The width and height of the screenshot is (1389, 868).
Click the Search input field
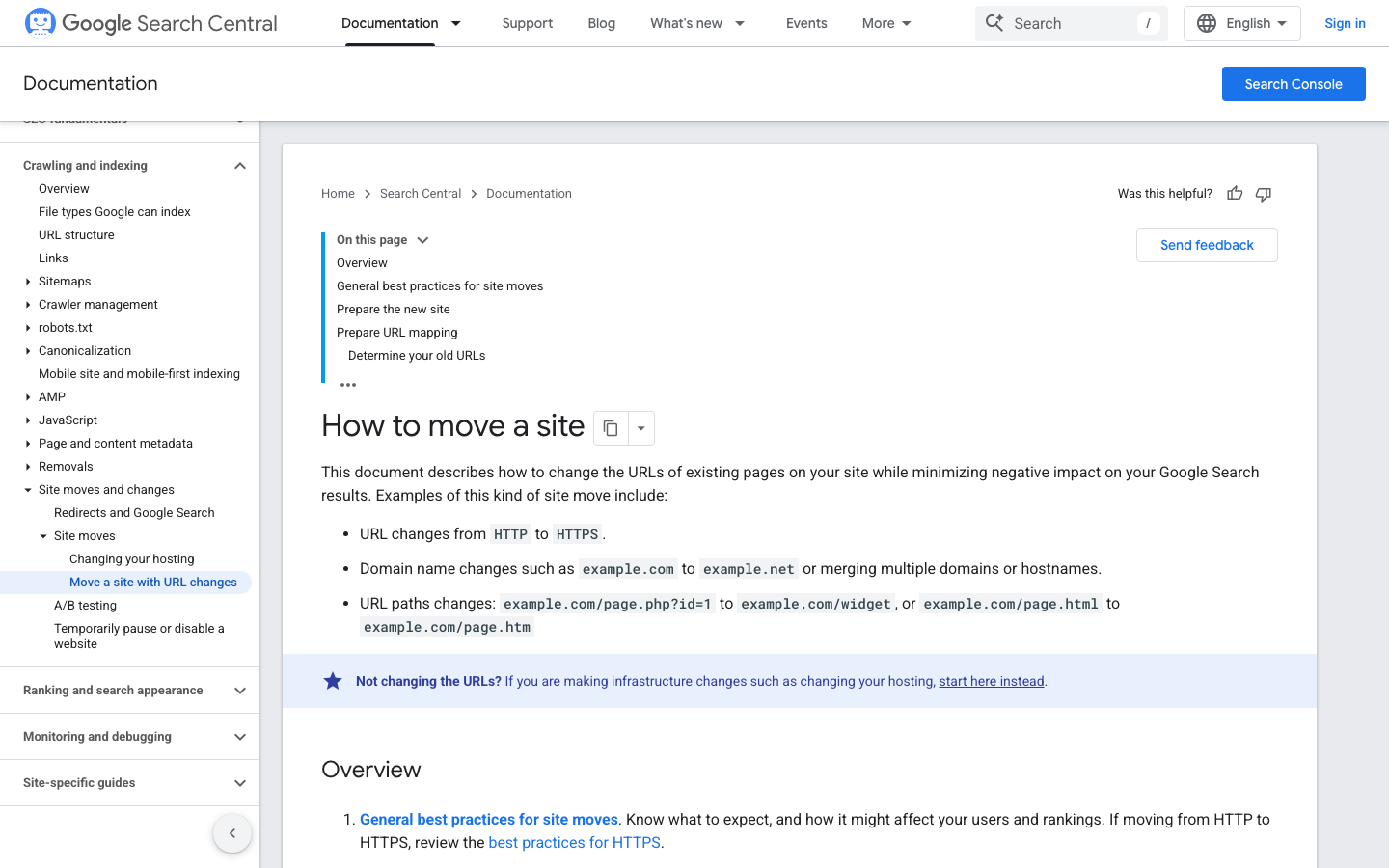[x=1072, y=23]
